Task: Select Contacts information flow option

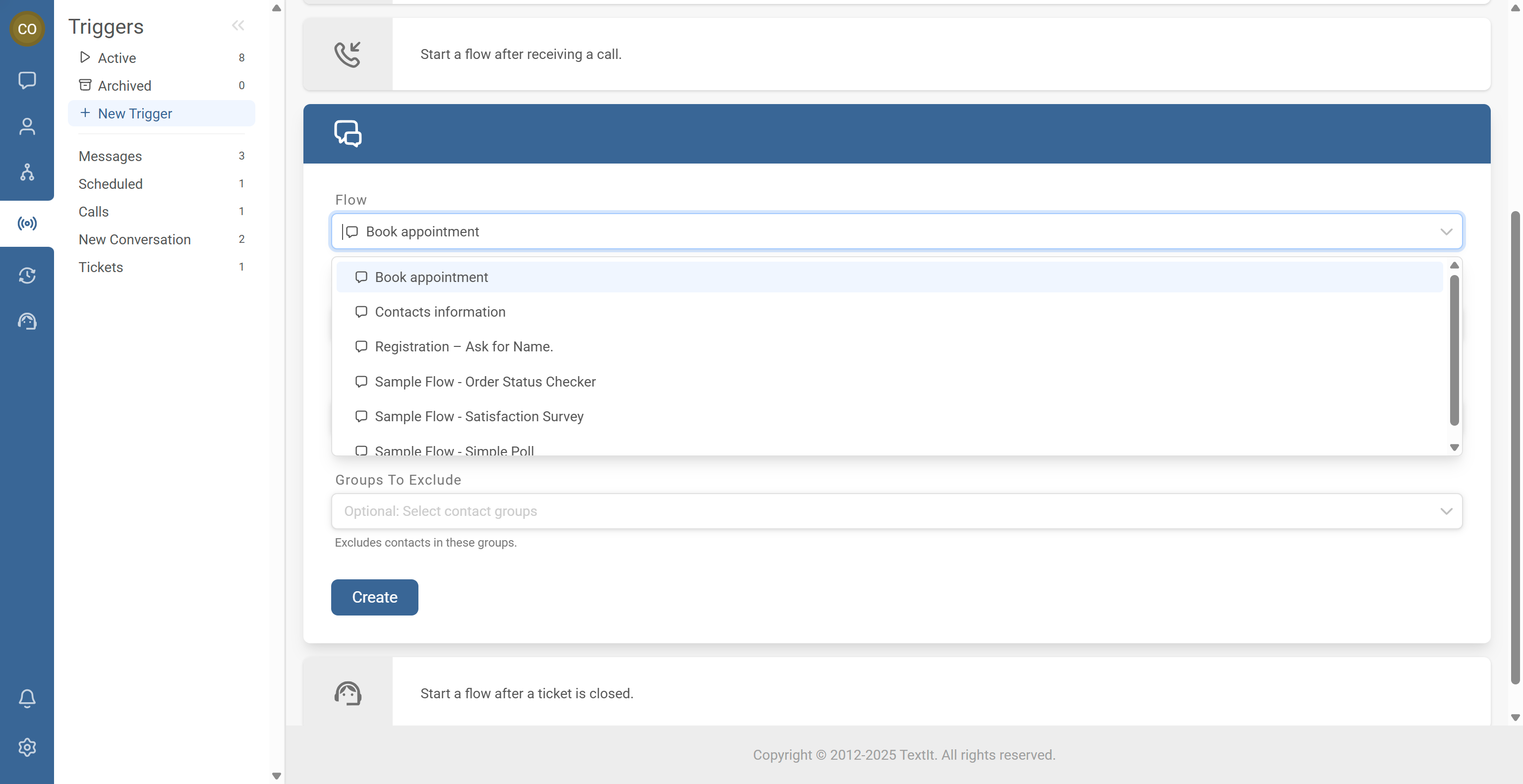Action: tap(440, 312)
